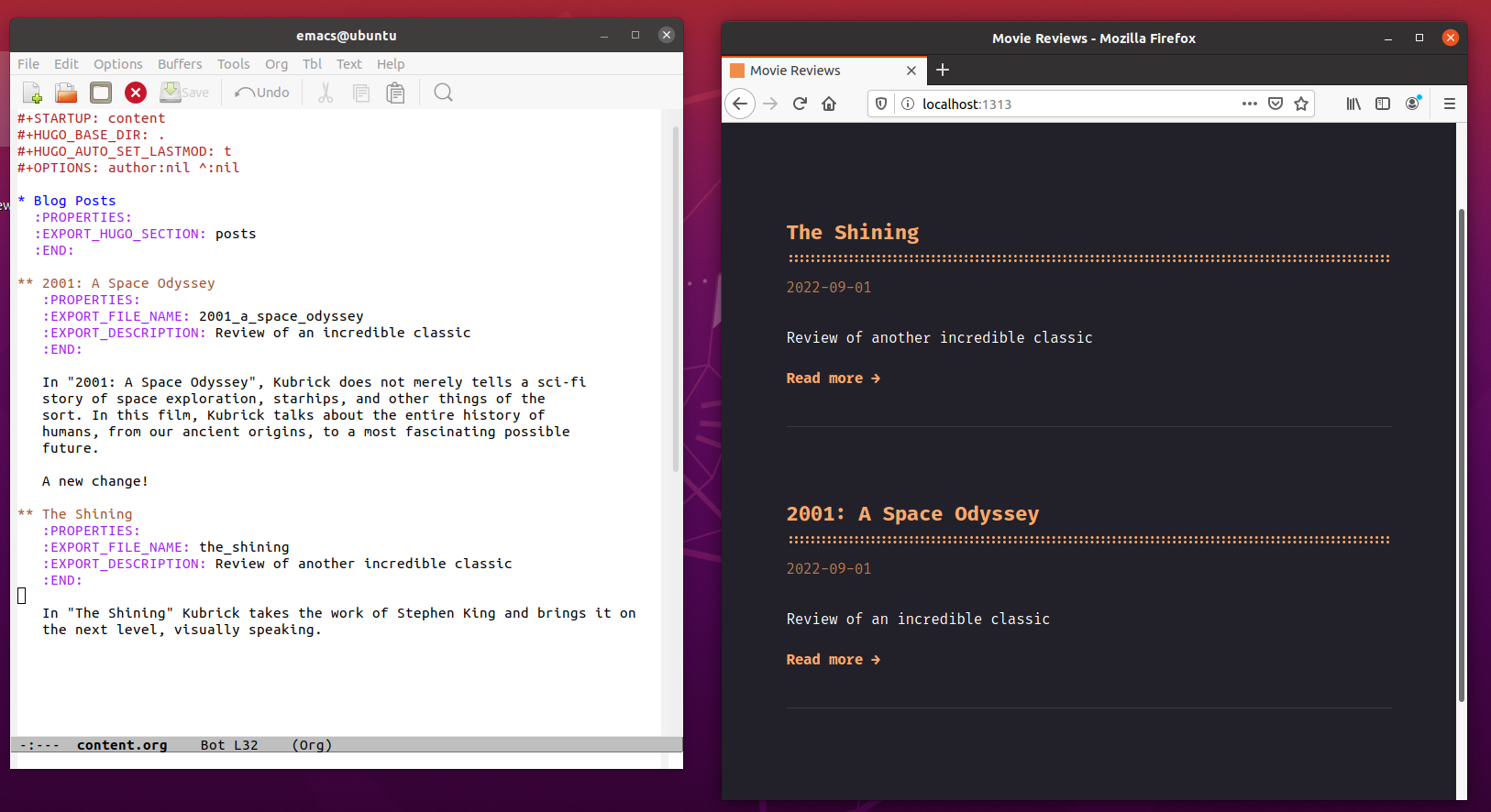Open the Firefox account icon
This screenshot has width=1491, height=812.
[1413, 103]
